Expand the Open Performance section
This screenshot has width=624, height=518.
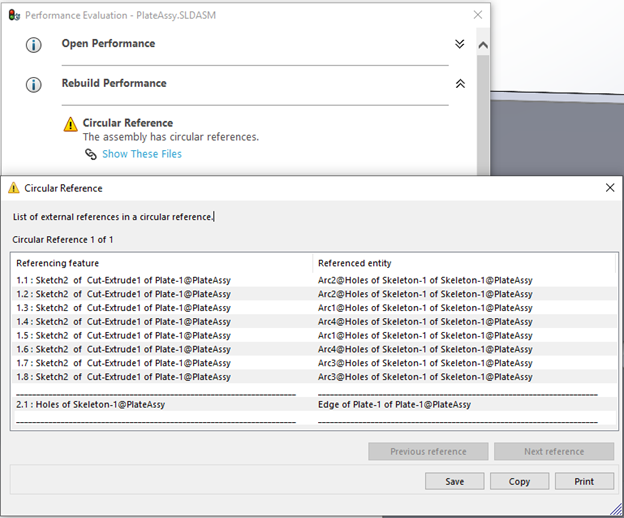(x=459, y=44)
